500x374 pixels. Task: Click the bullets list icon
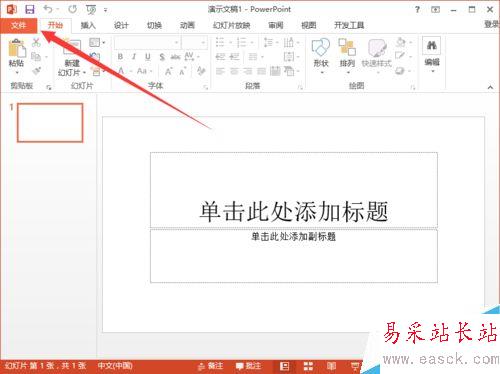click(220, 42)
